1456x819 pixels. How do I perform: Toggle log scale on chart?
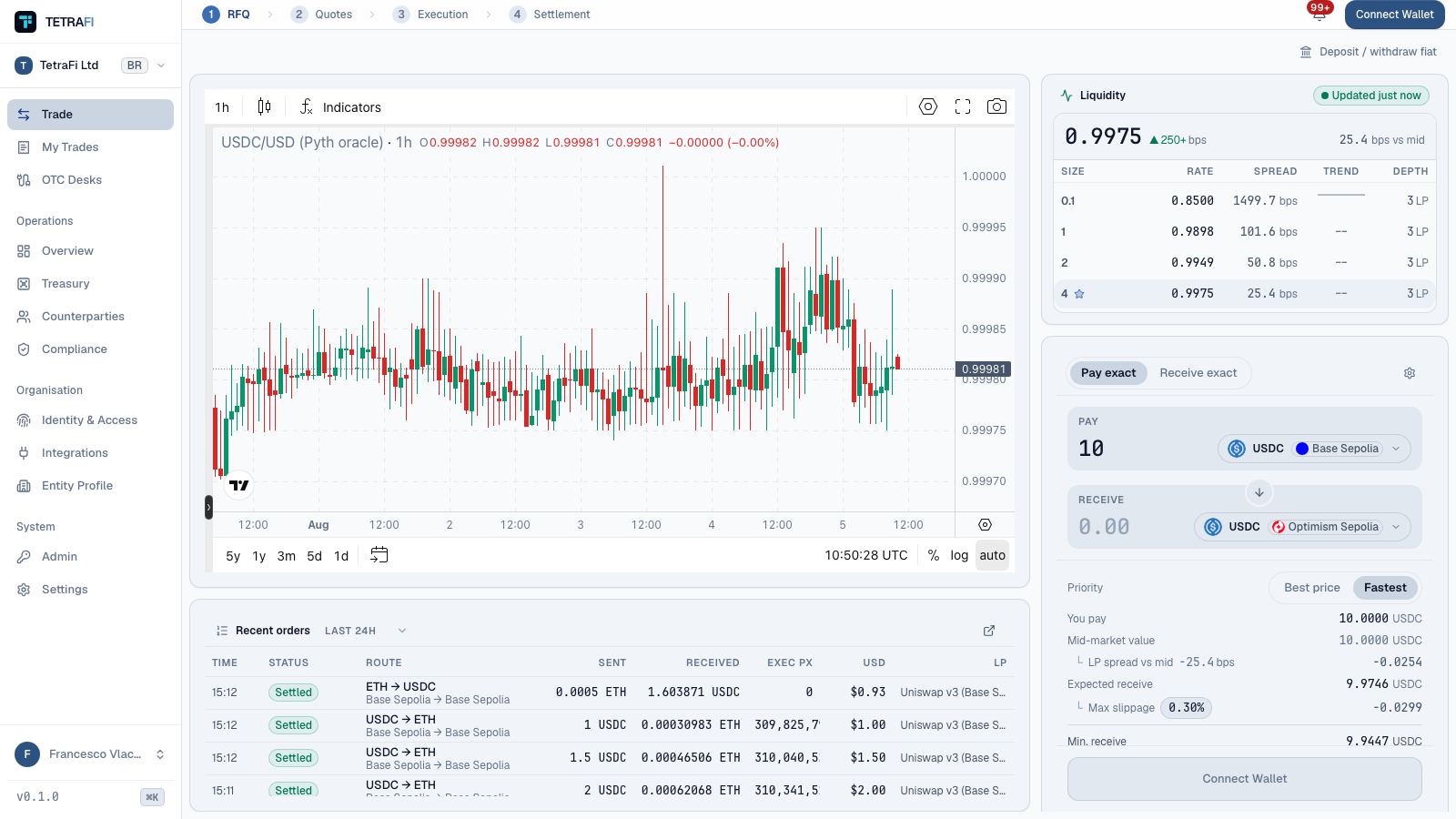click(959, 555)
